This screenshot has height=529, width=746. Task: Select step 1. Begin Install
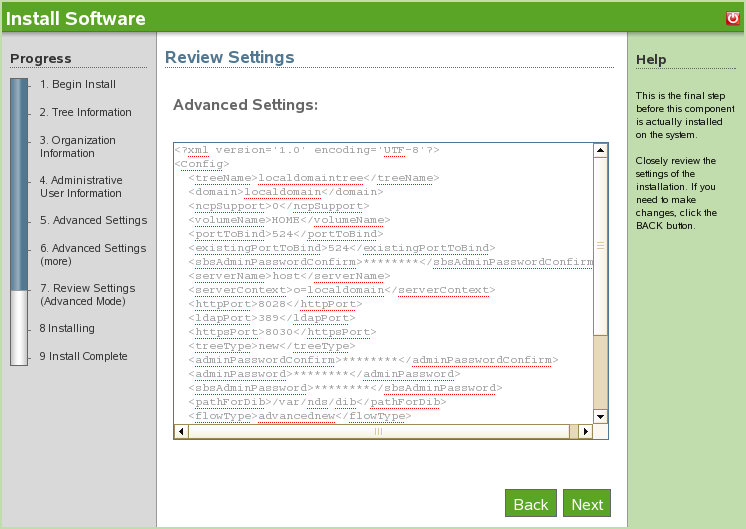point(78,84)
